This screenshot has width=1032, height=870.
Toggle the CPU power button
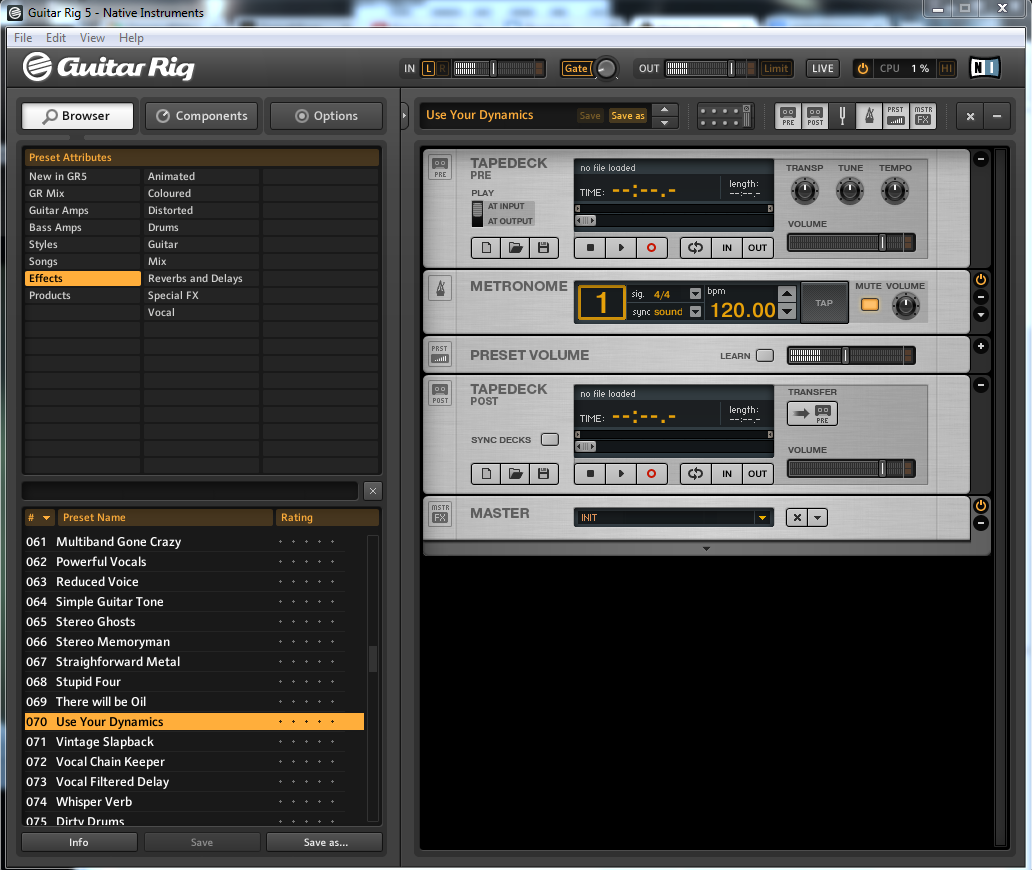click(x=863, y=68)
